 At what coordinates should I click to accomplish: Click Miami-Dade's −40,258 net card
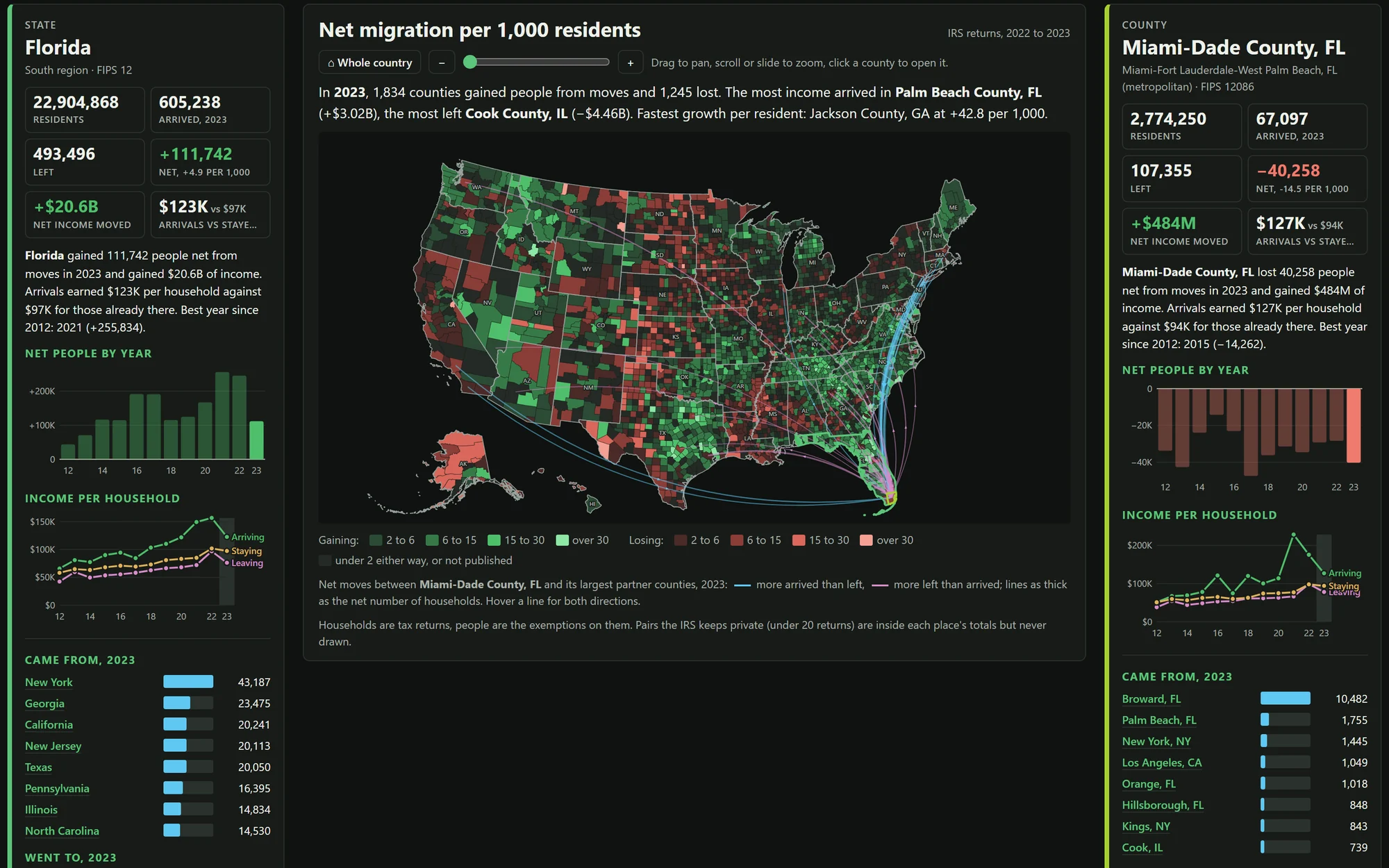[x=1307, y=178]
